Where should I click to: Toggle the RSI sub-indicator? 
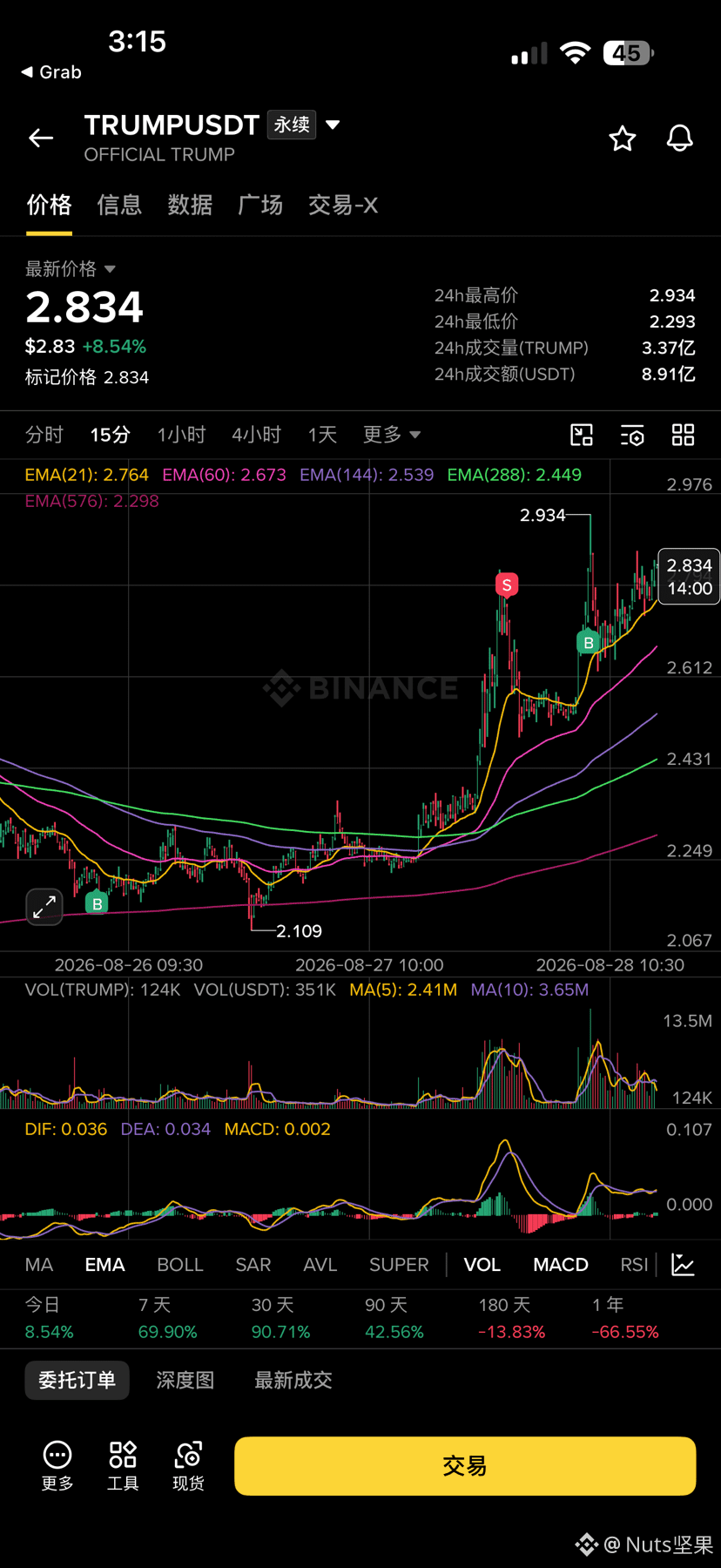(x=634, y=1265)
